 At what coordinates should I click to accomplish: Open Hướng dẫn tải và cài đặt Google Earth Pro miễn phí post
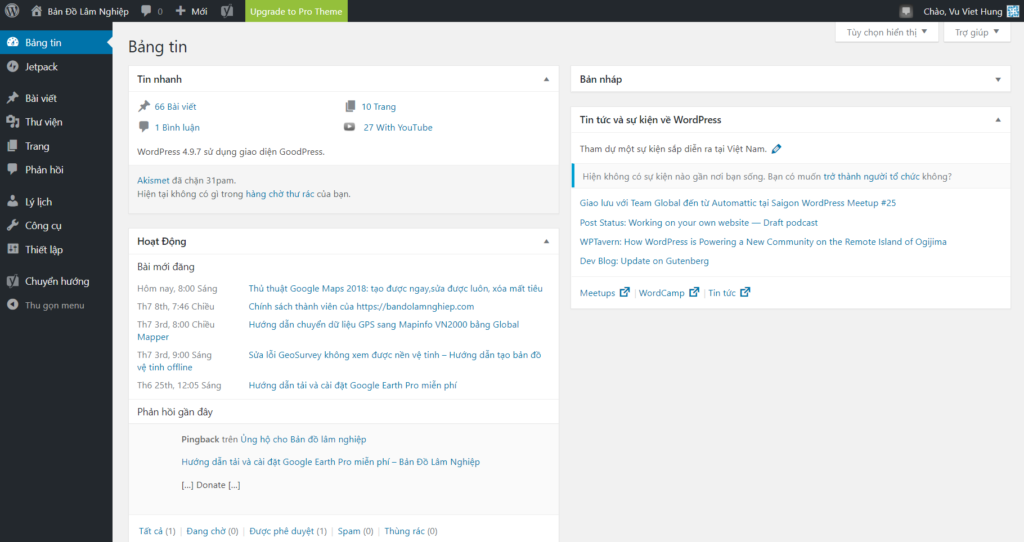coord(353,385)
